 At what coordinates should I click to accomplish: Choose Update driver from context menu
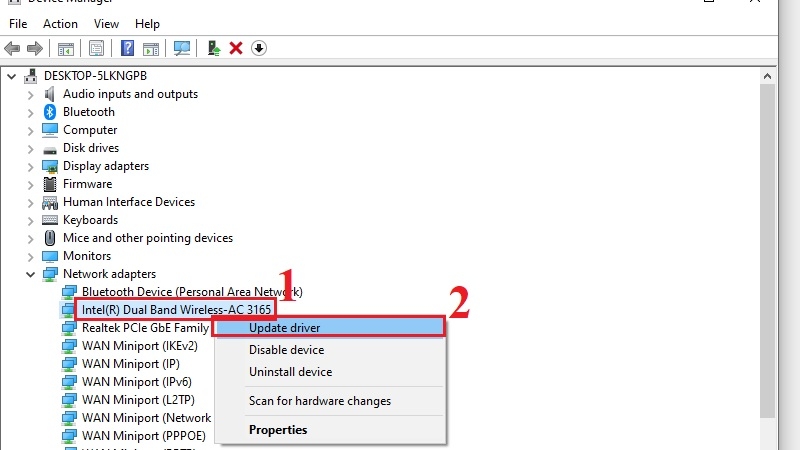[x=329, y=328]
